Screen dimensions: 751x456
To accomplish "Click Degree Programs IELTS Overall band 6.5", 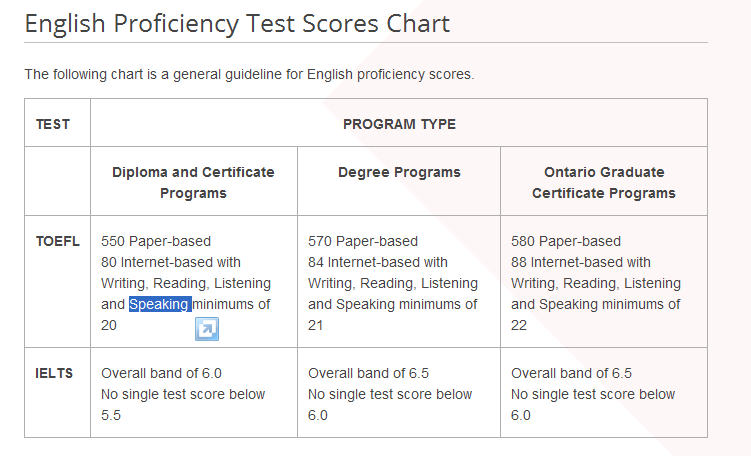I will [368, 373].
